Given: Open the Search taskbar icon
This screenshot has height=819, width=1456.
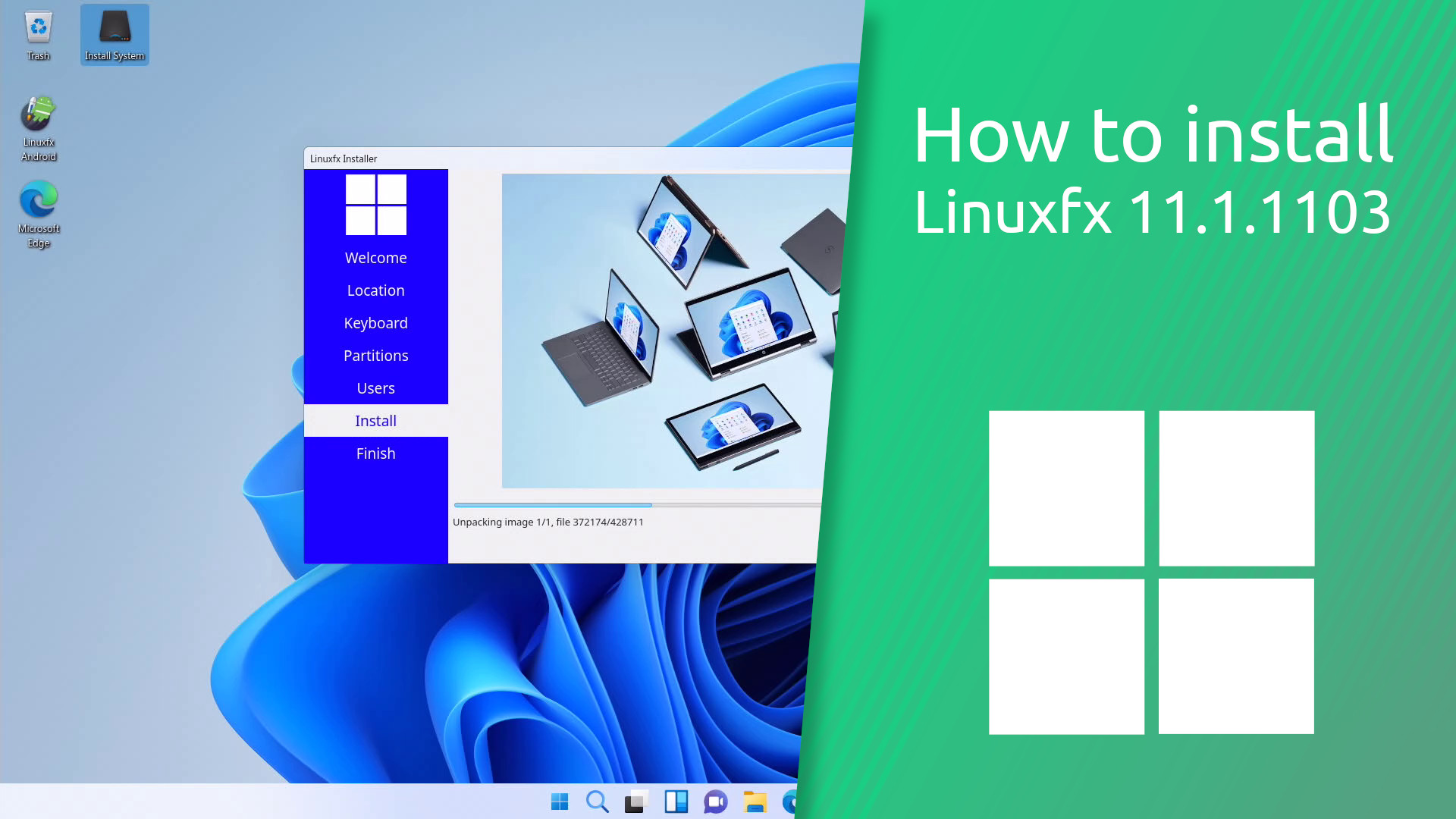Looking at the screenshot, I should [597, 802].
